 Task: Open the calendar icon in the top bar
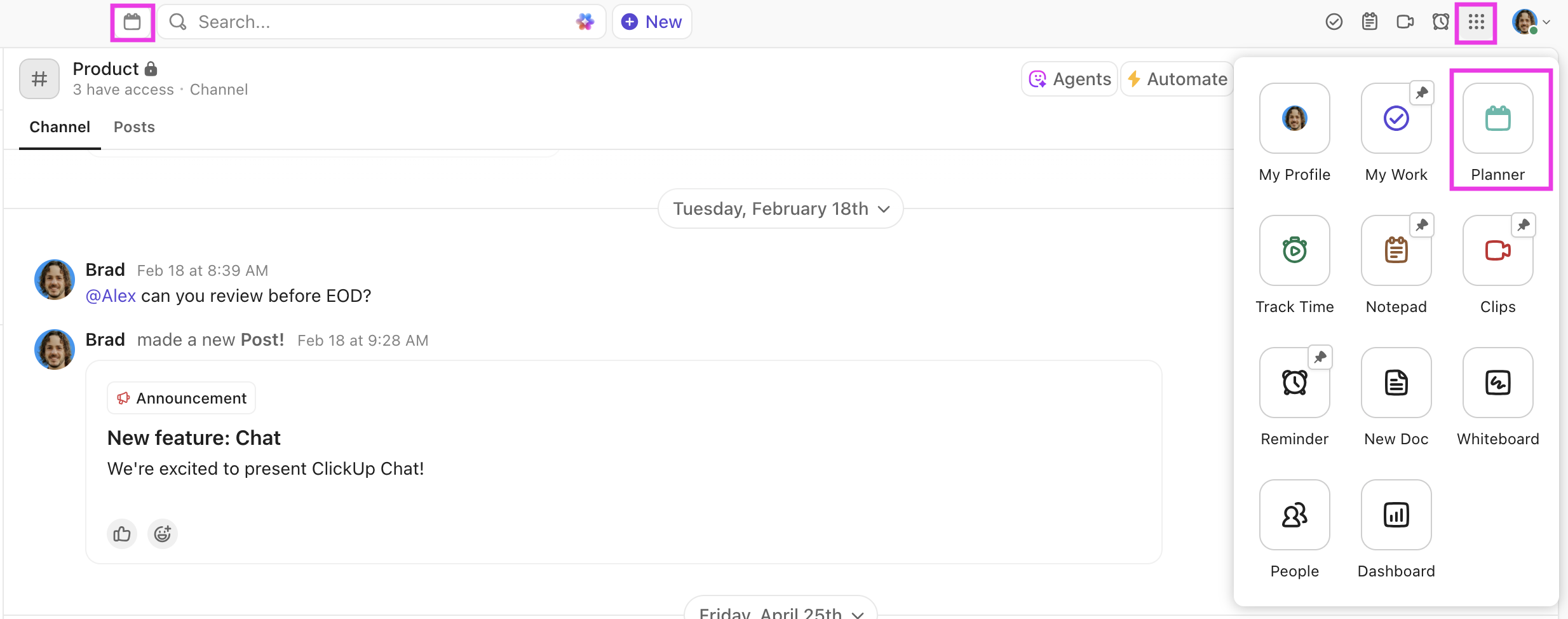132,21
